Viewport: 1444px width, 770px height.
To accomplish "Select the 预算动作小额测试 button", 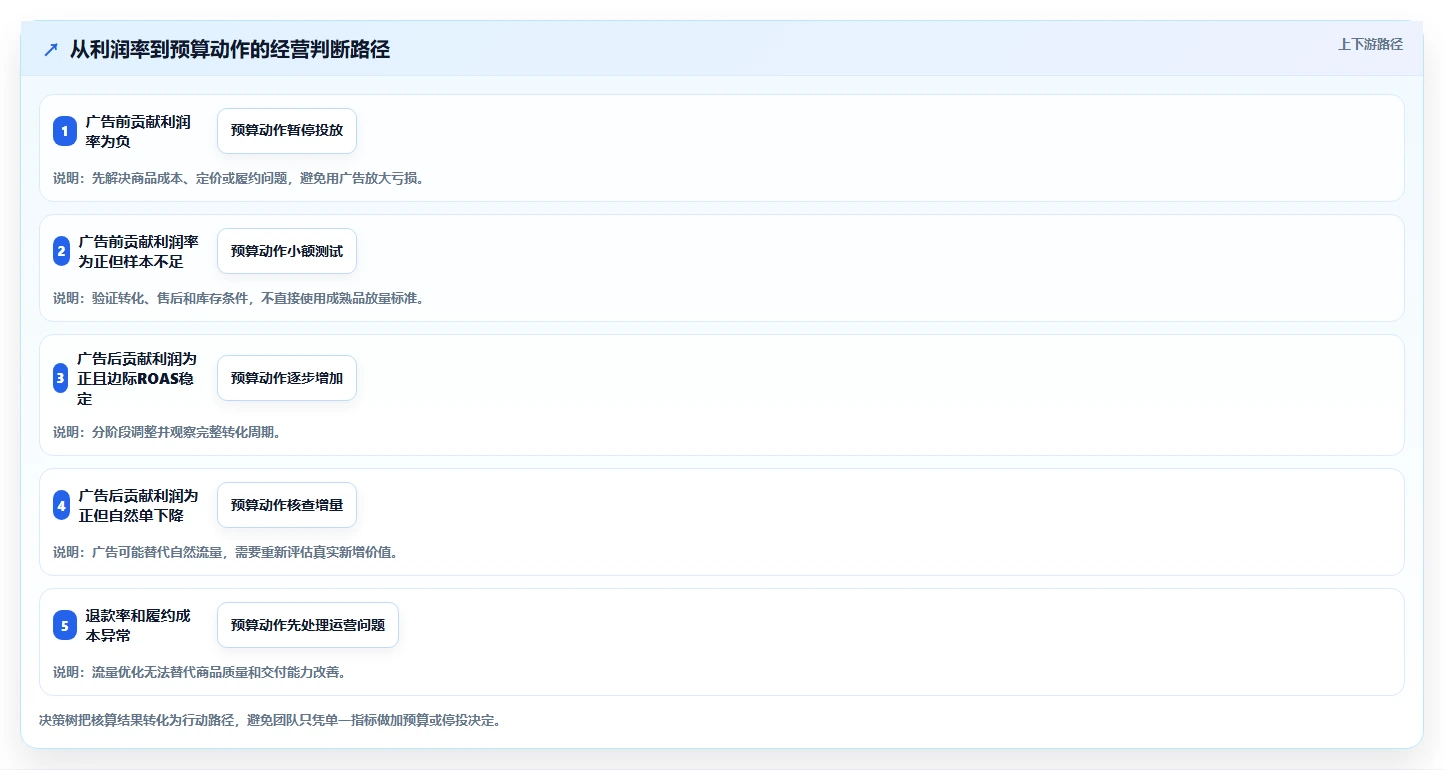I will pos(287,251).
